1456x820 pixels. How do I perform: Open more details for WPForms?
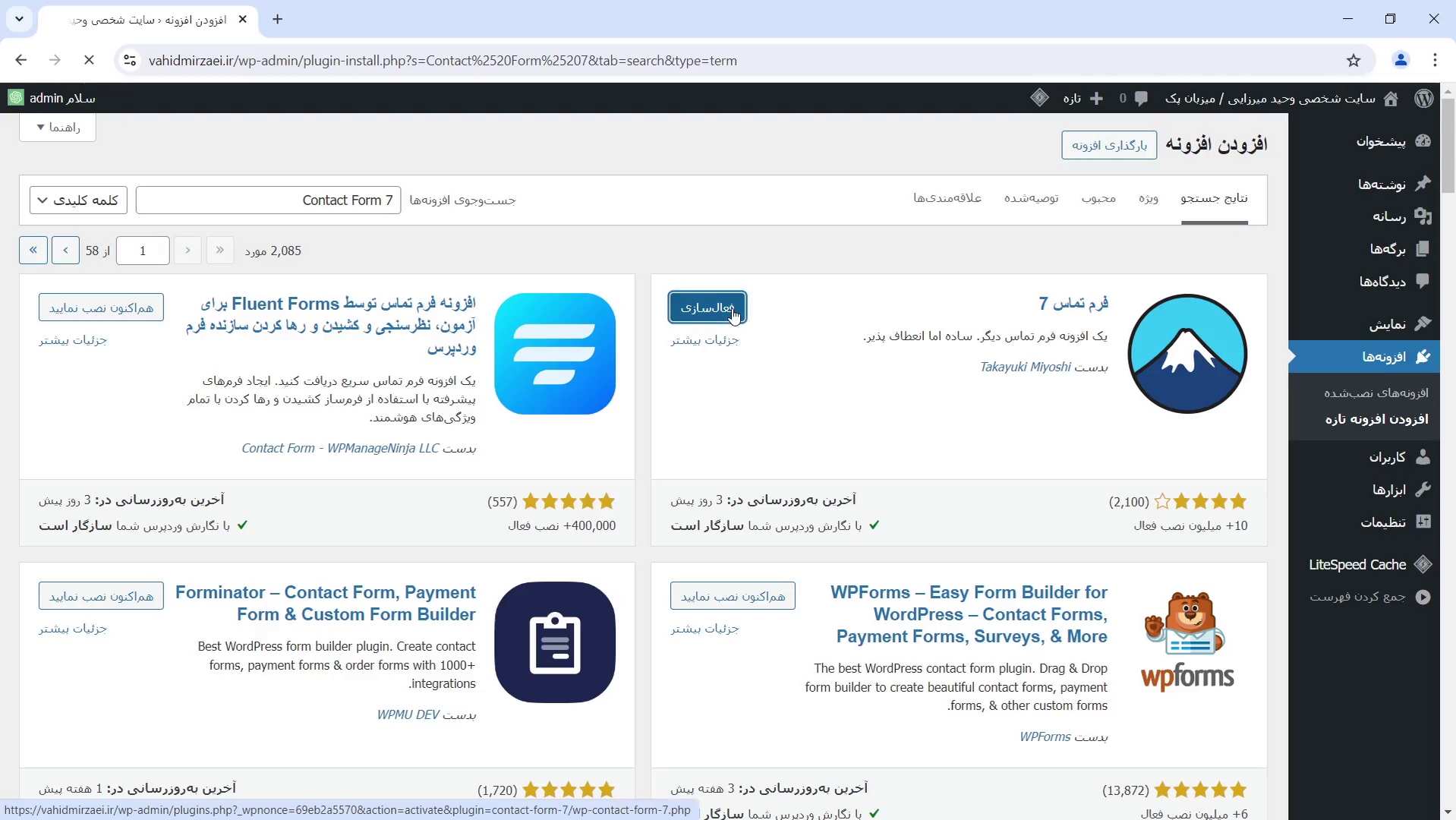click(704, 629)
